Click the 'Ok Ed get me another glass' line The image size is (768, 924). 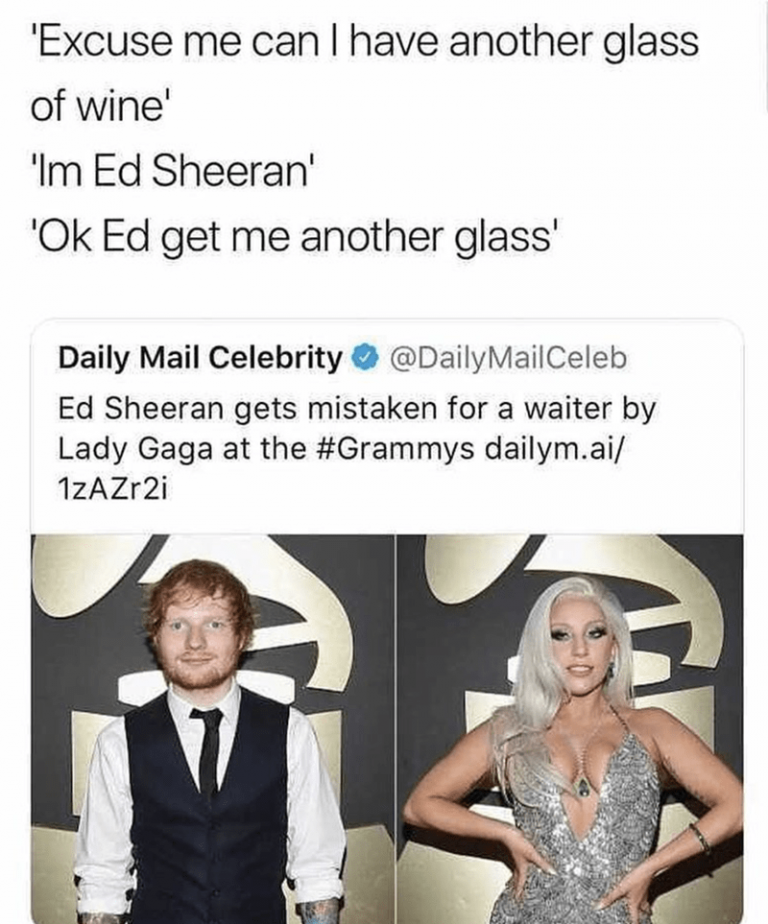click(293, 239)
